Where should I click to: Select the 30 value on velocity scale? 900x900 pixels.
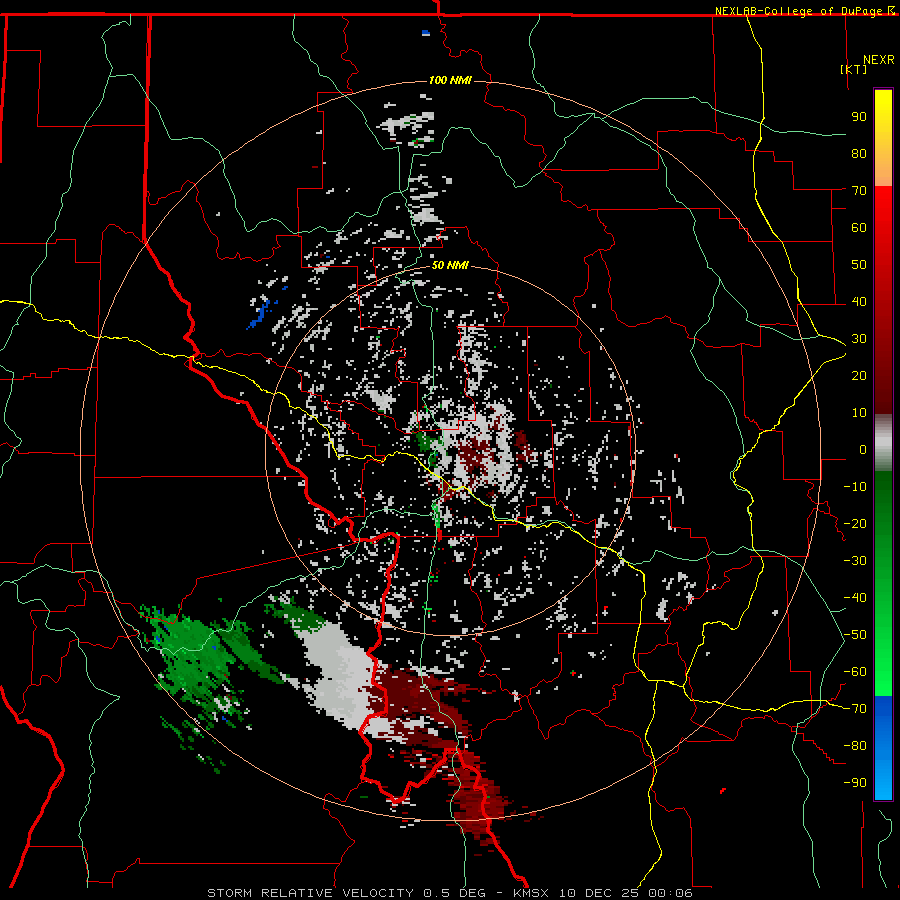[859, 339]
